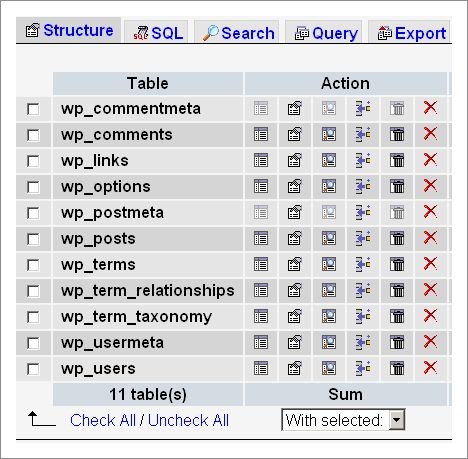Browse icon for wp_usermeta table
The image size is (468, 459).
click(x=260, y=342)
